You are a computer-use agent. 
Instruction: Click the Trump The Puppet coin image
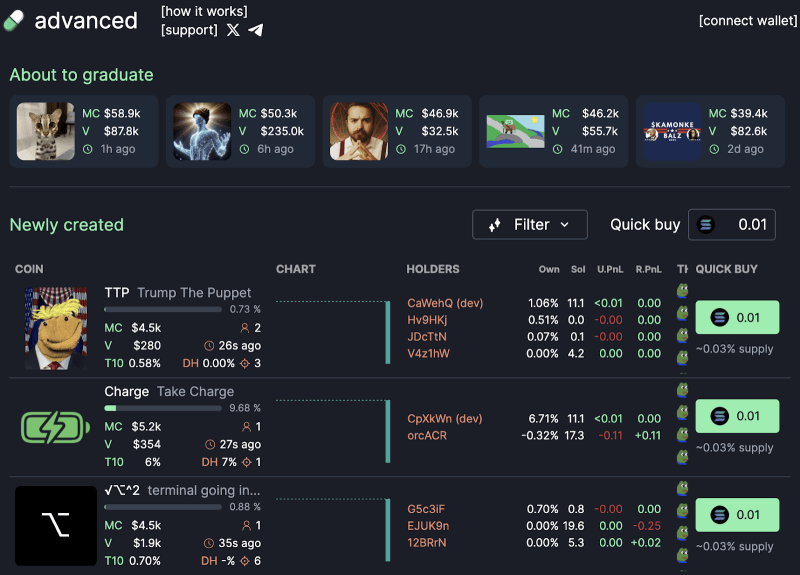[57, 328]
